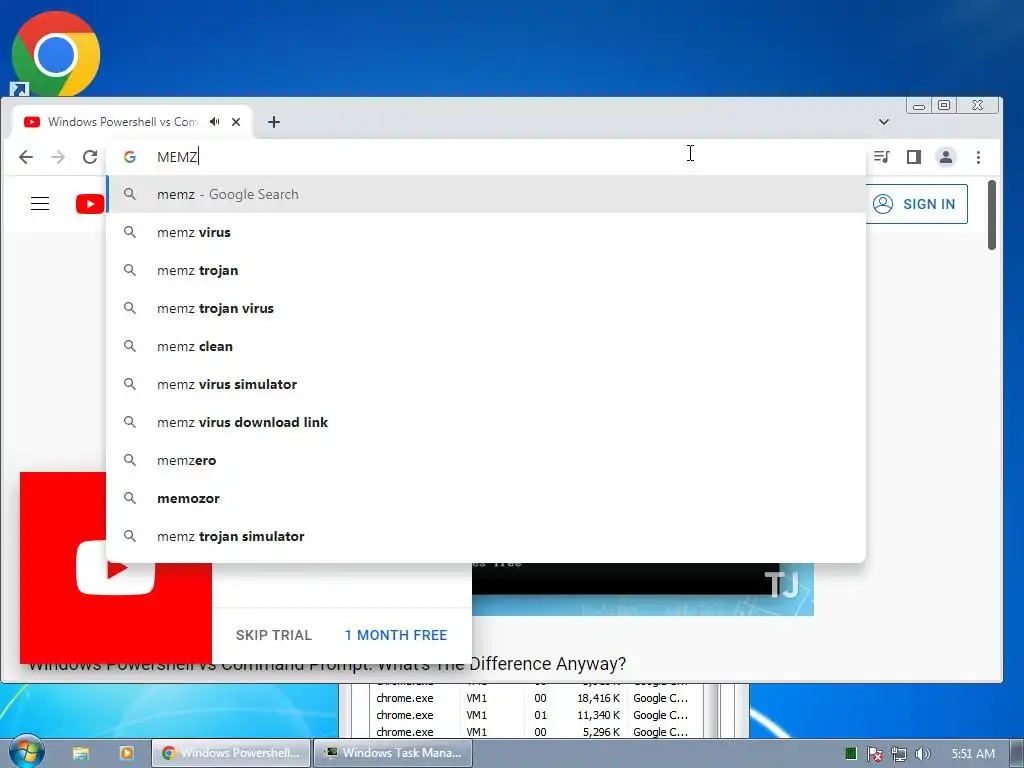Open the Windows Start orb
The width and height of the screenshot is (1024, 768).
pos(27,752)
